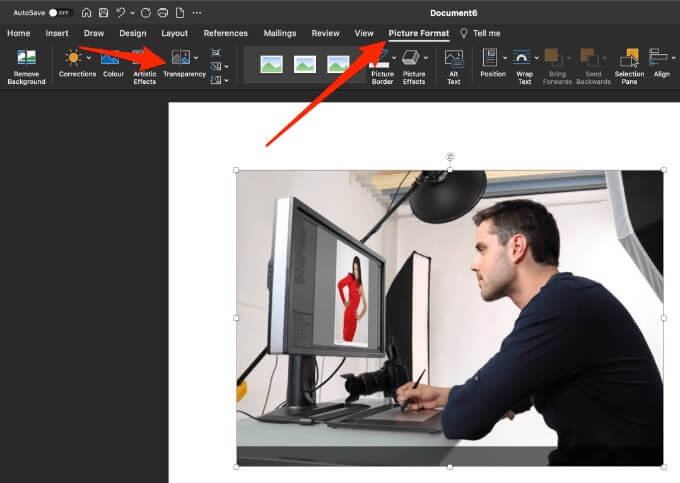Click the Home icon in title bar
Screen dimensions: 680x483
click(x=86, y=13)
